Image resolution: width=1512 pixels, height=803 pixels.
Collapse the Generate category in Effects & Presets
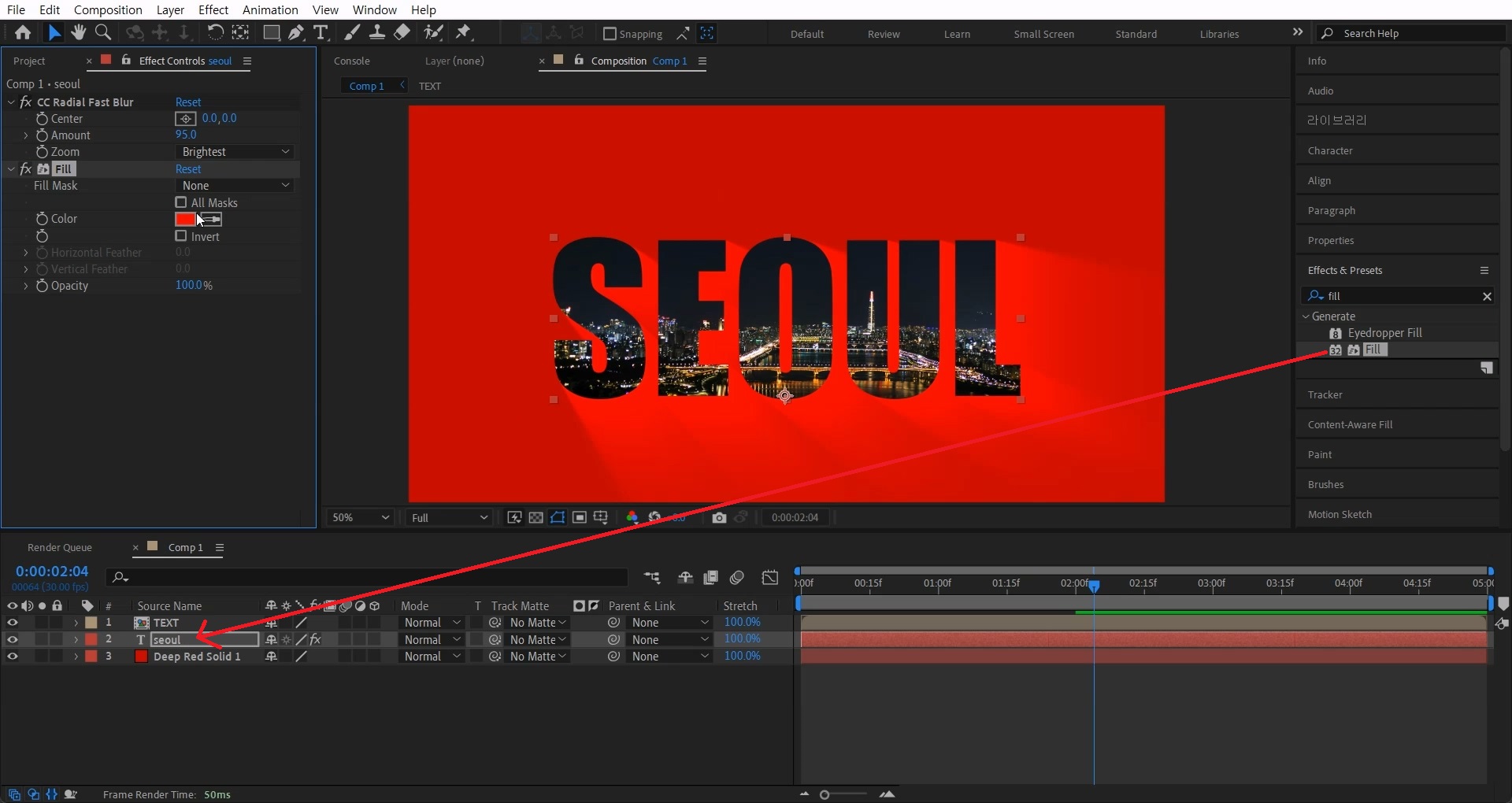tap(1306, 316)
